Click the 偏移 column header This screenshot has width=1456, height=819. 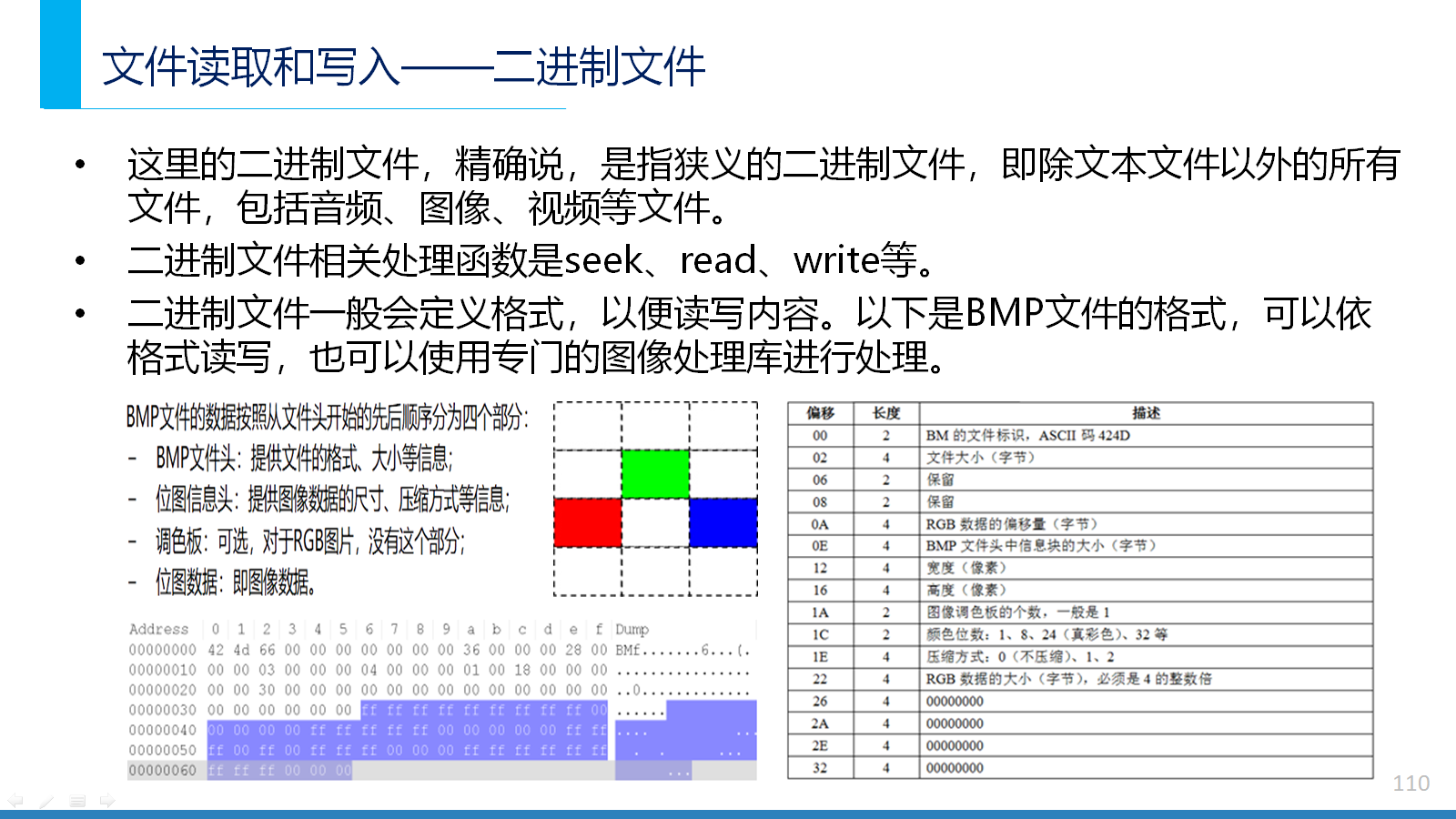821,413
